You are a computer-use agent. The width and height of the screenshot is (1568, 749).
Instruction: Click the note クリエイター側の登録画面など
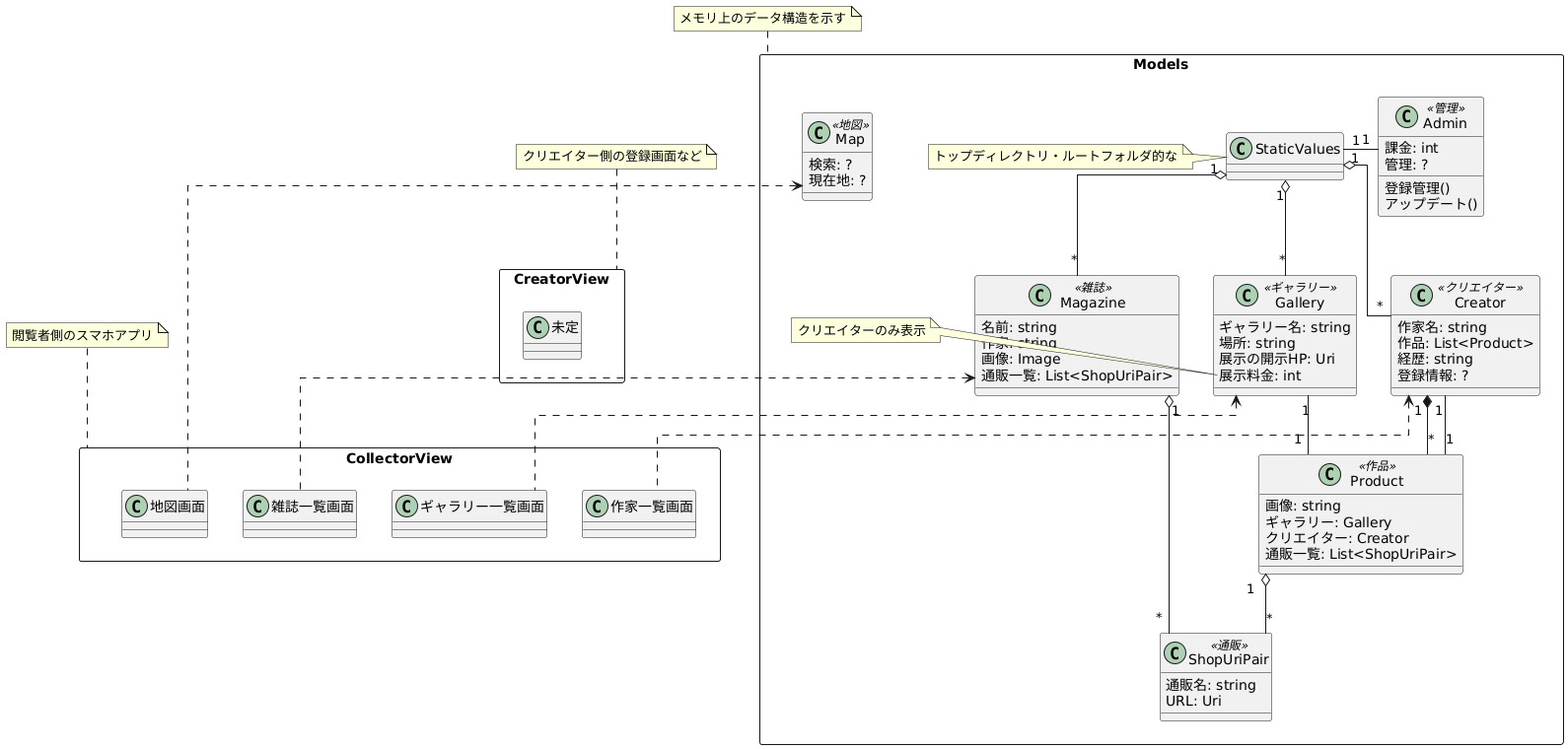click(616, 156)
